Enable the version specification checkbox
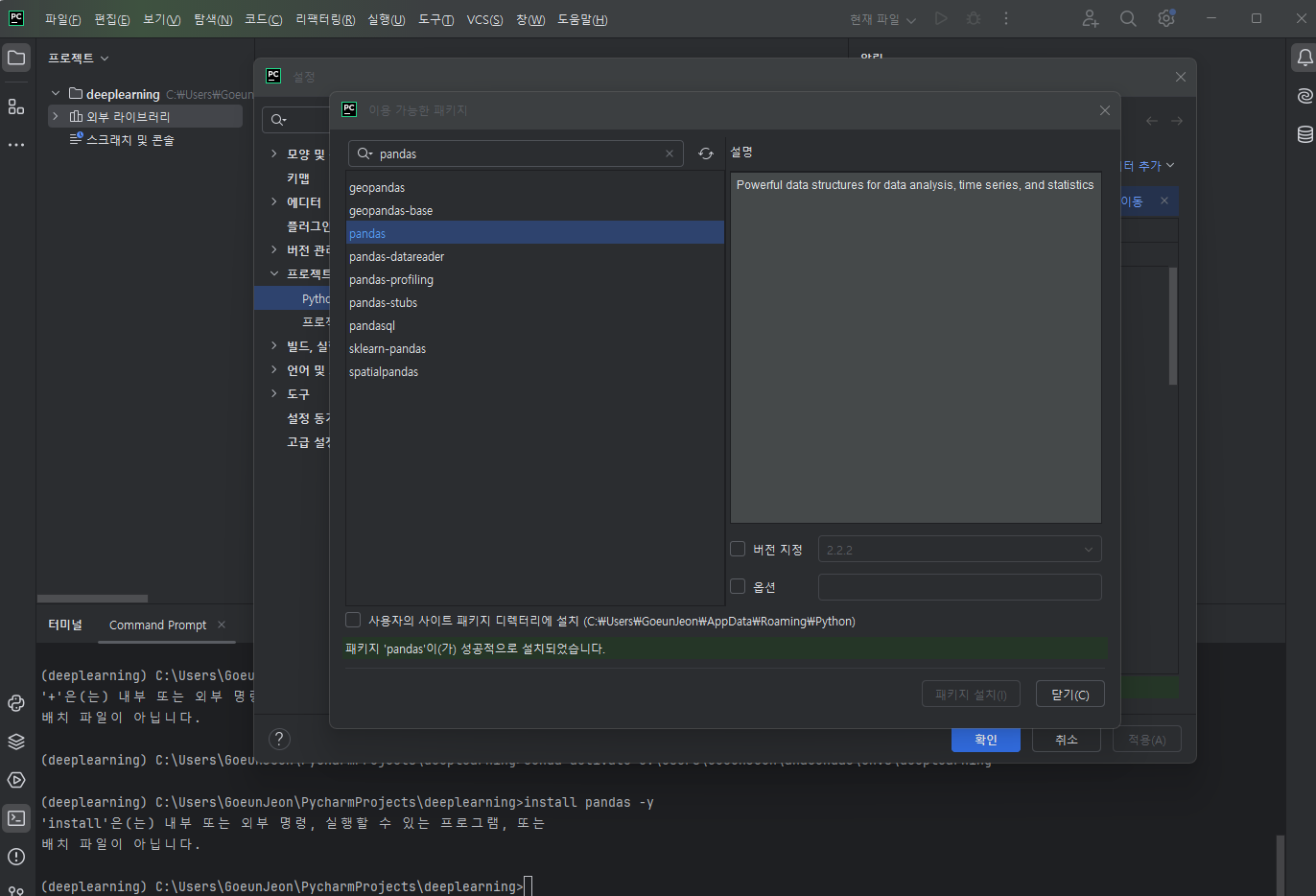This screenshot has height=896, width=1316. [x=738, y=549]
